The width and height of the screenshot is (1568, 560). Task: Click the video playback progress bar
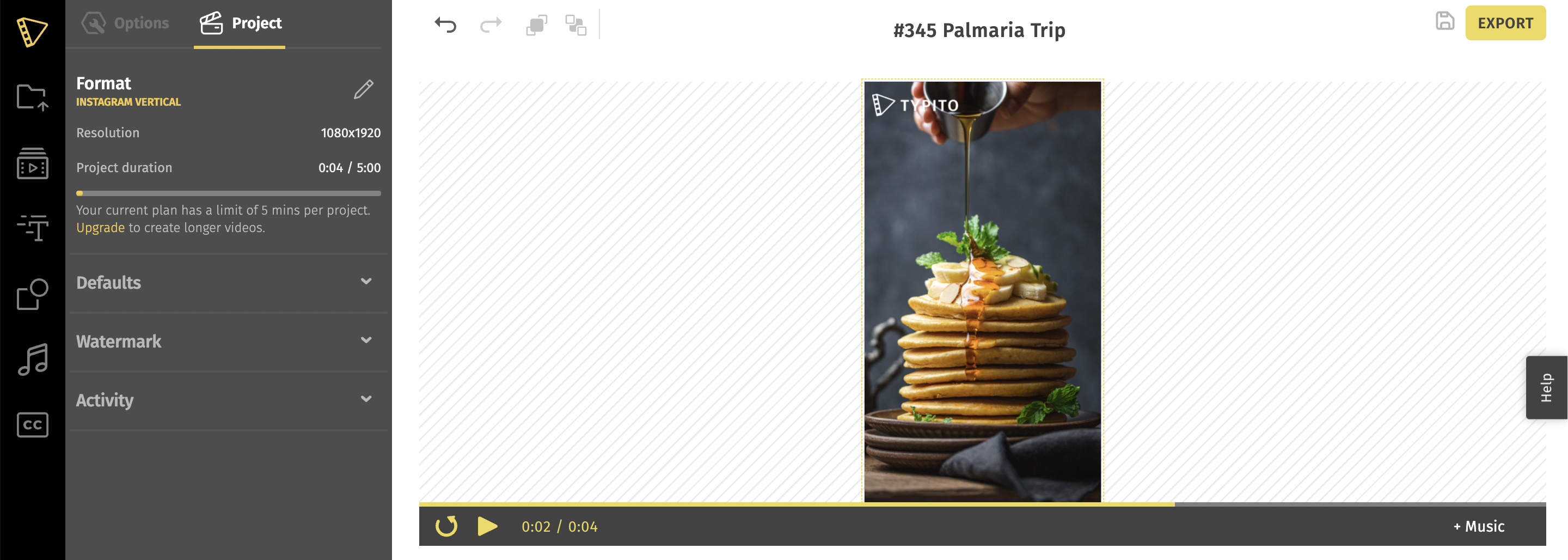click(982, 504)
